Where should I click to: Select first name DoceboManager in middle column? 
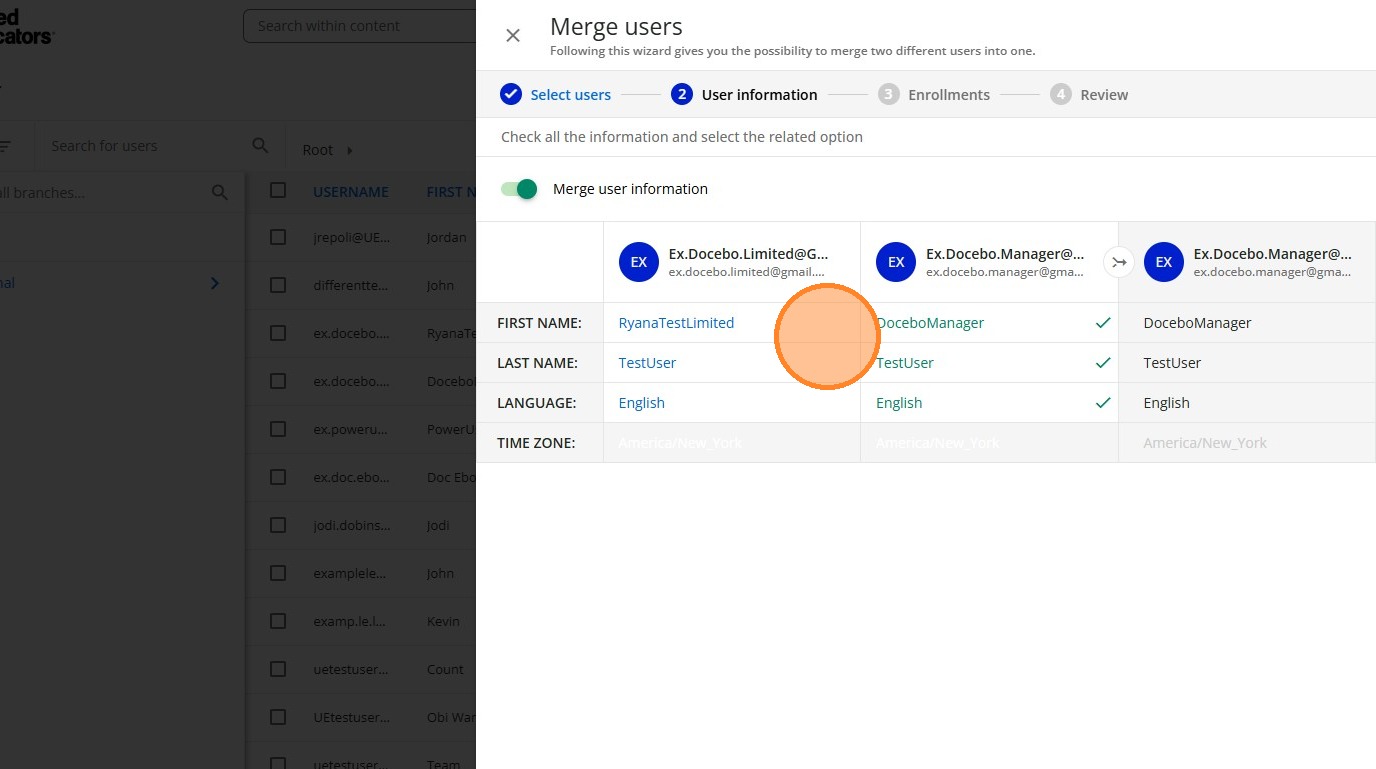point(930,323)
